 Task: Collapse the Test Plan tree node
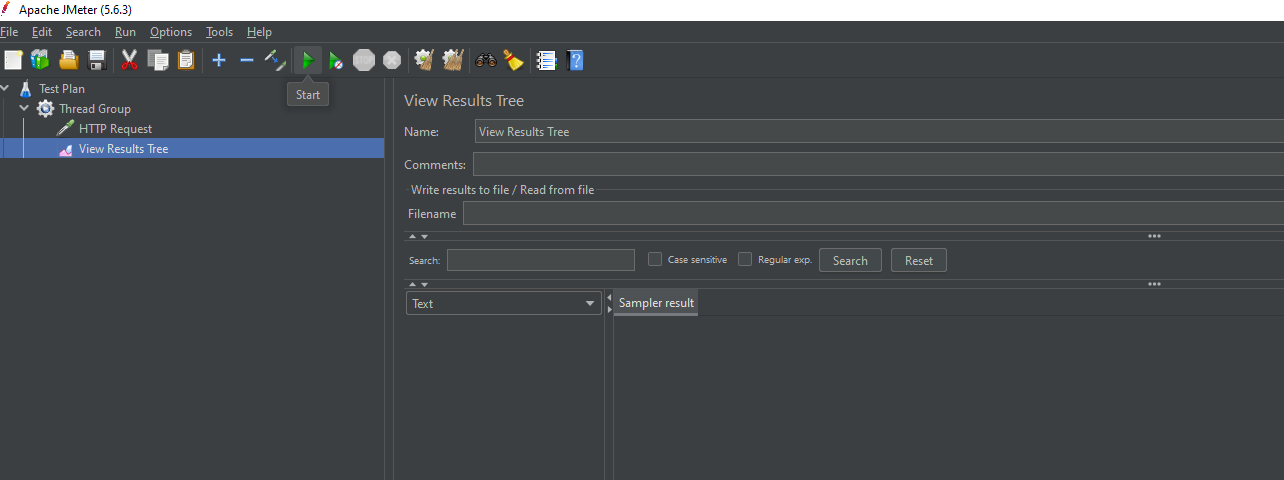click(x=6, y=89)
